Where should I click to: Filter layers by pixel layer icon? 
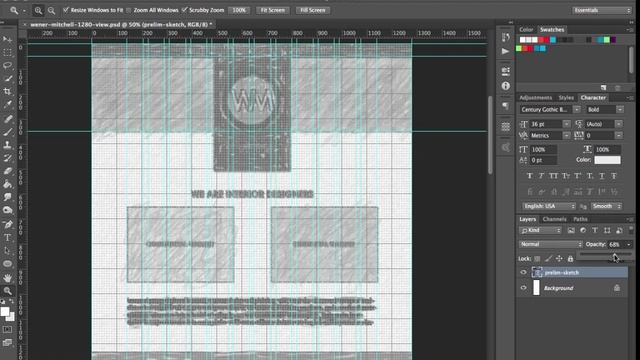point(571,231)
